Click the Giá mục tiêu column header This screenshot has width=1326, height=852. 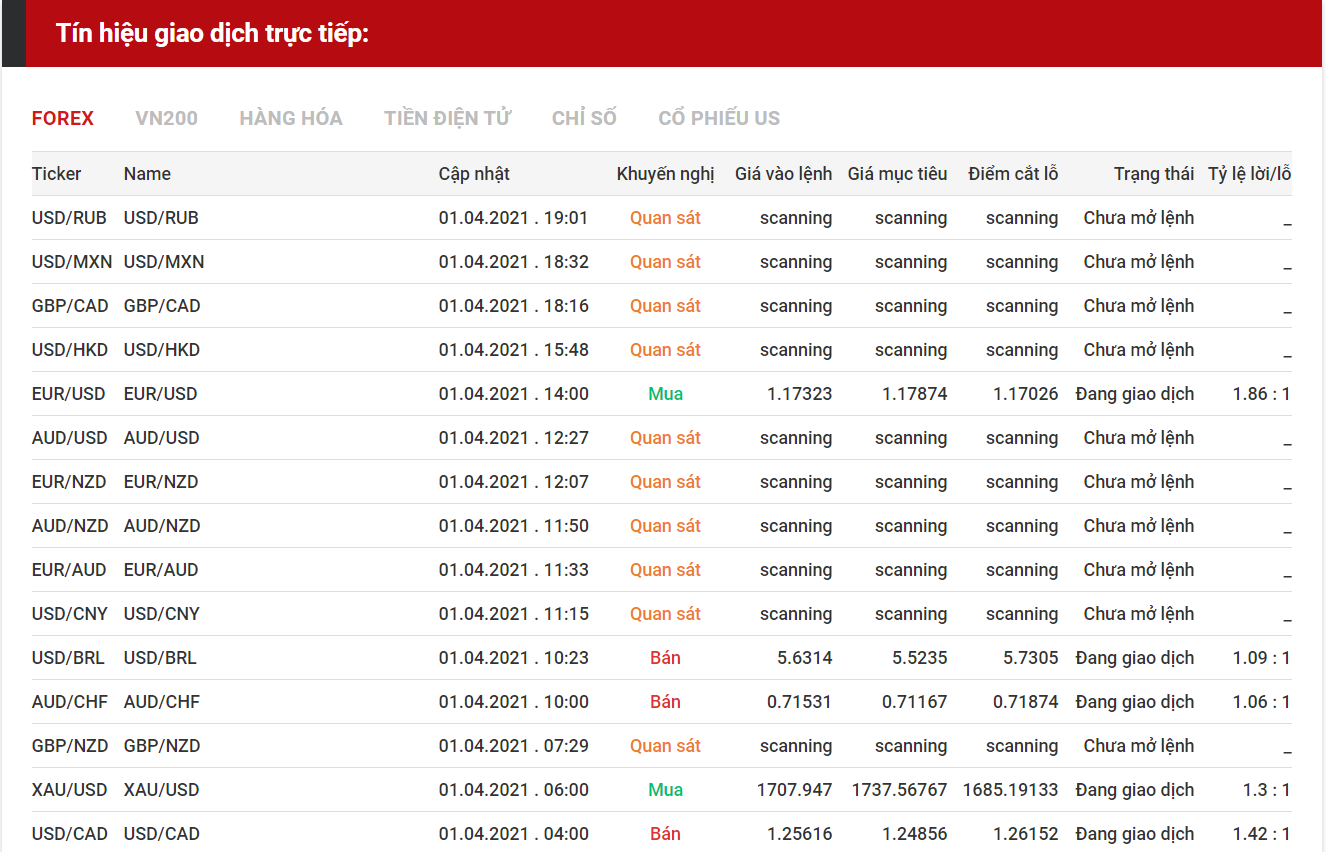click(897, 174)
